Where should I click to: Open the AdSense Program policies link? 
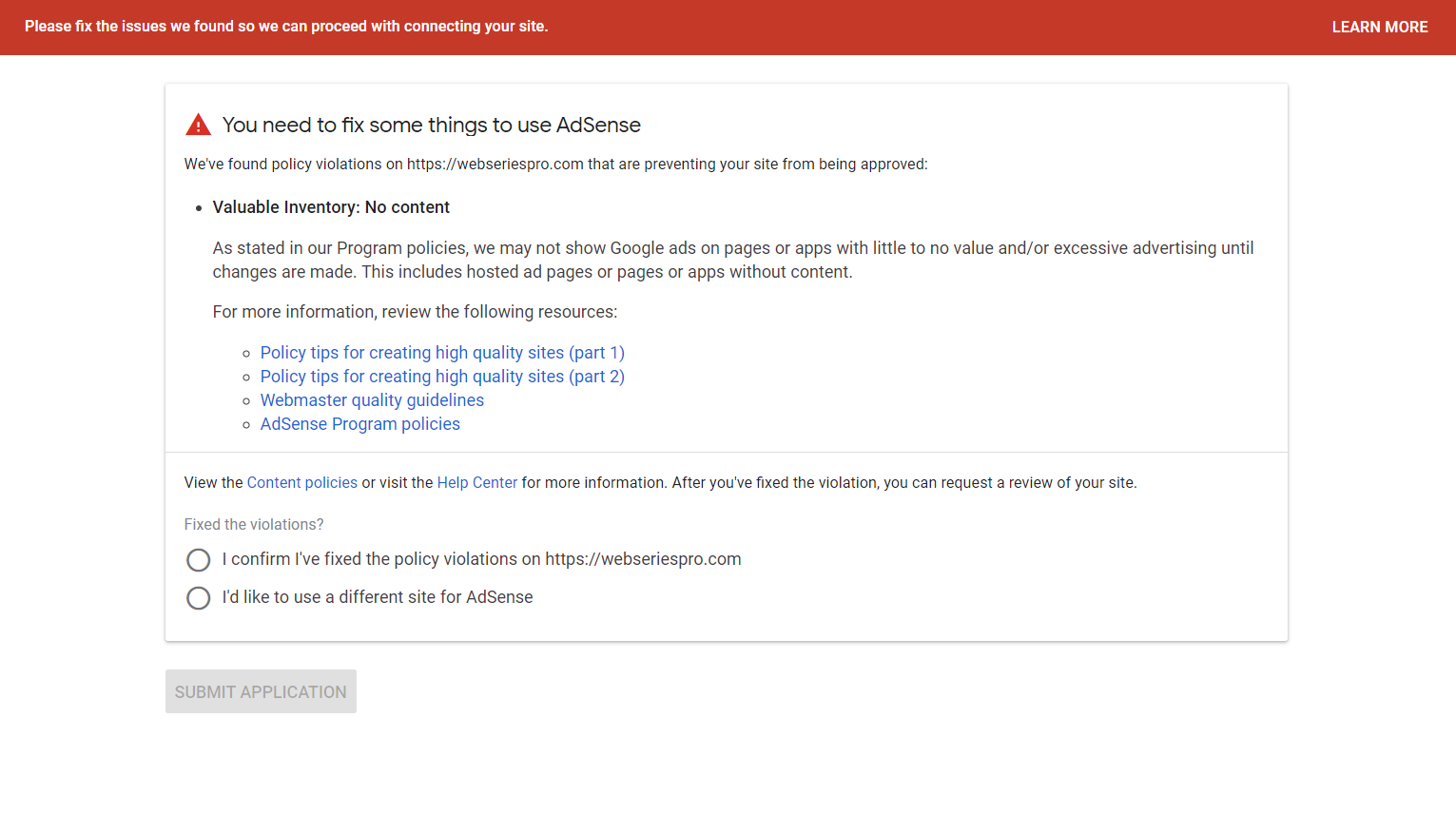click(359, 424)
